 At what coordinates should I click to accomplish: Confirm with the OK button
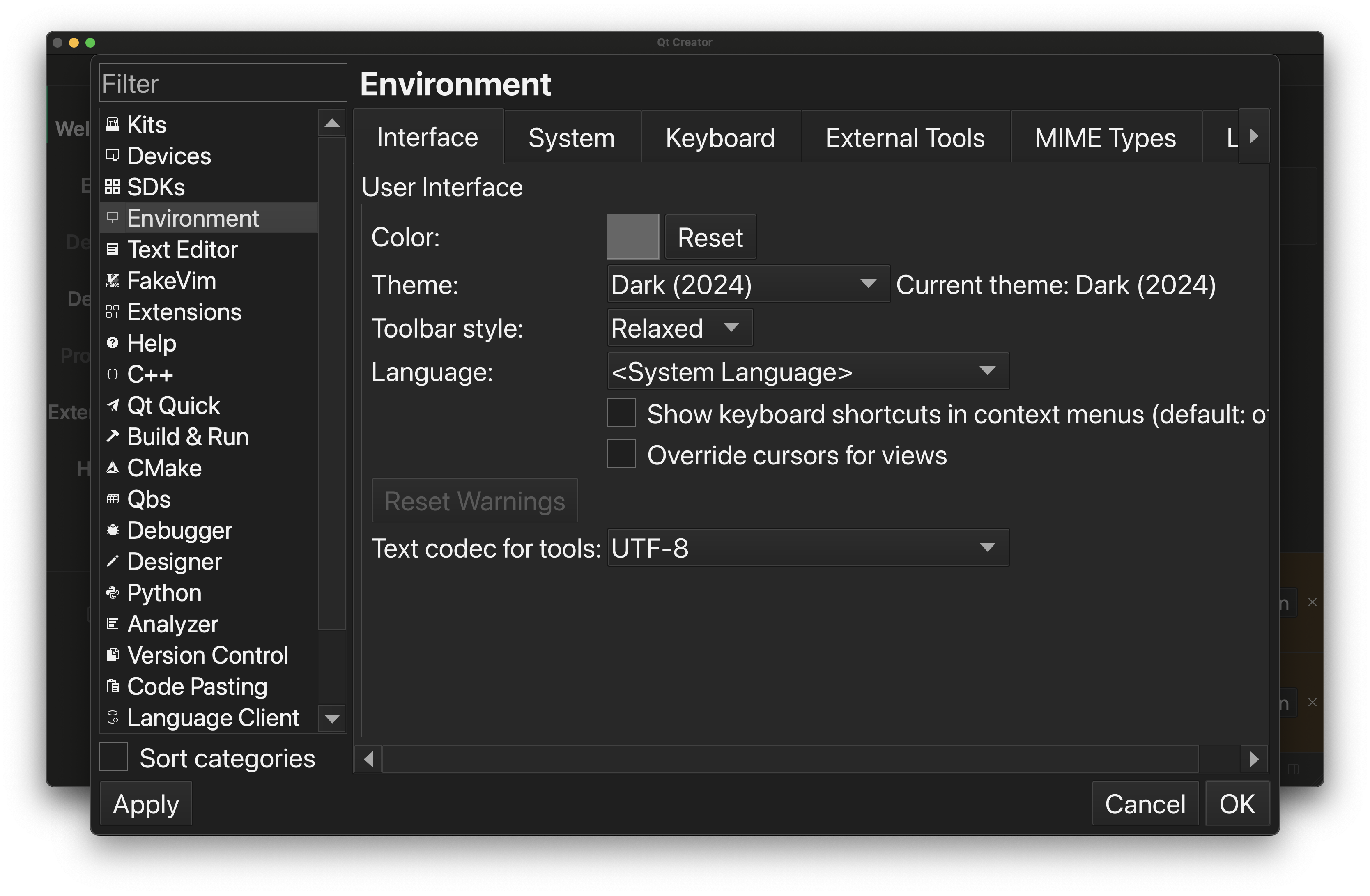tap(1237, 804)
